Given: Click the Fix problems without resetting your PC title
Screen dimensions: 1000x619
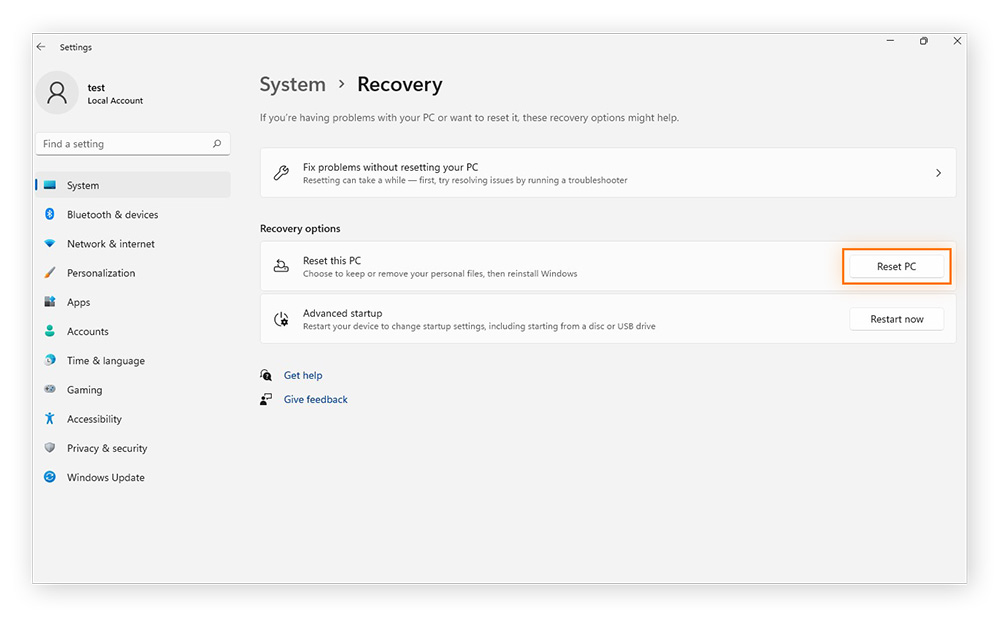Looking at the screenshot, I should coord(390,167).
